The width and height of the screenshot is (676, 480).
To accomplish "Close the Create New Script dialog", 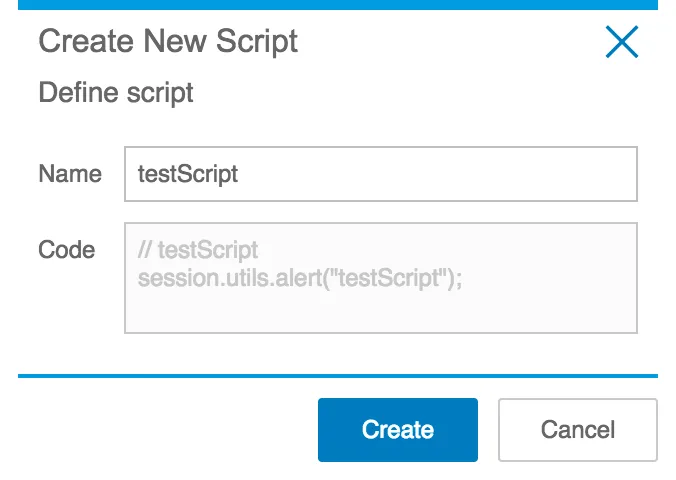I will (x=621, y=42).
